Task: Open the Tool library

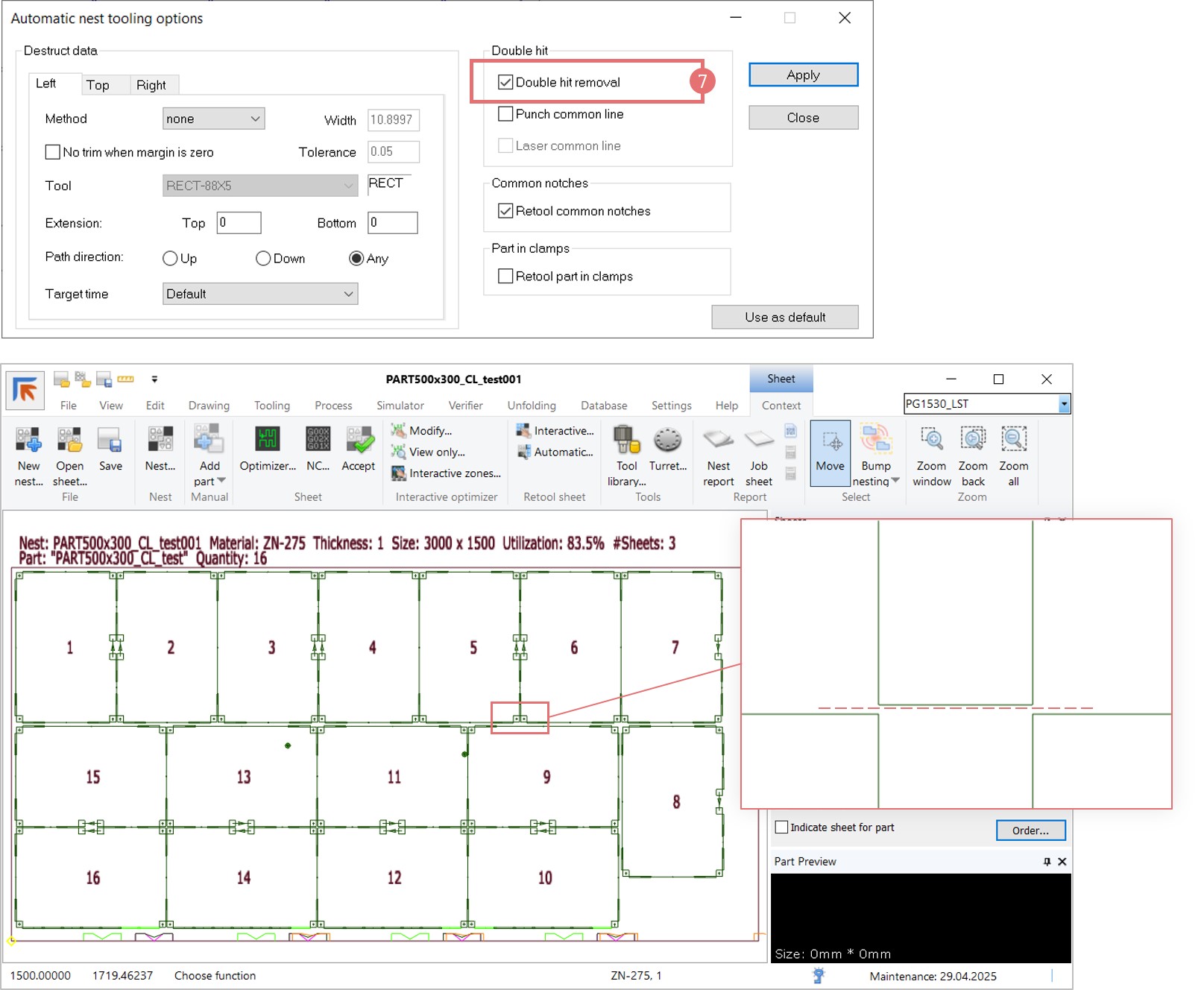Action: coord(626,441)
